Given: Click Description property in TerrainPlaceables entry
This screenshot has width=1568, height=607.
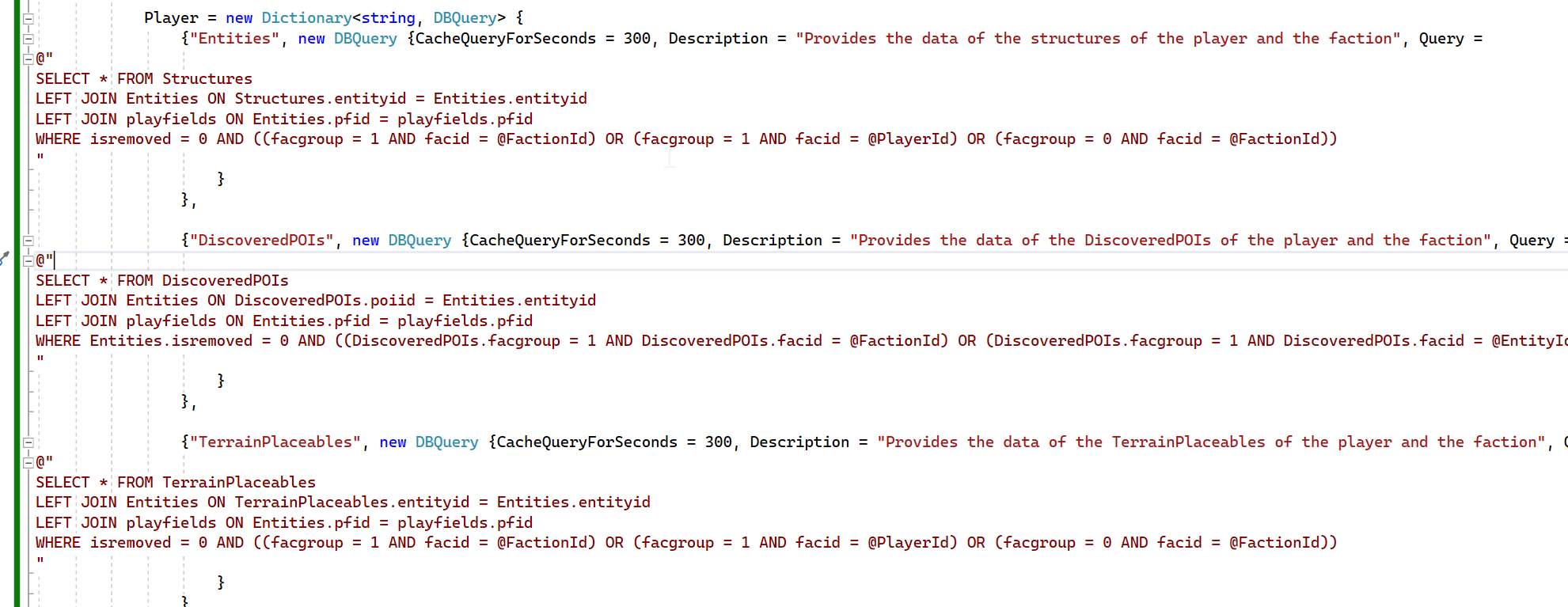Looking at the screenshot, I should pos(799,442).
